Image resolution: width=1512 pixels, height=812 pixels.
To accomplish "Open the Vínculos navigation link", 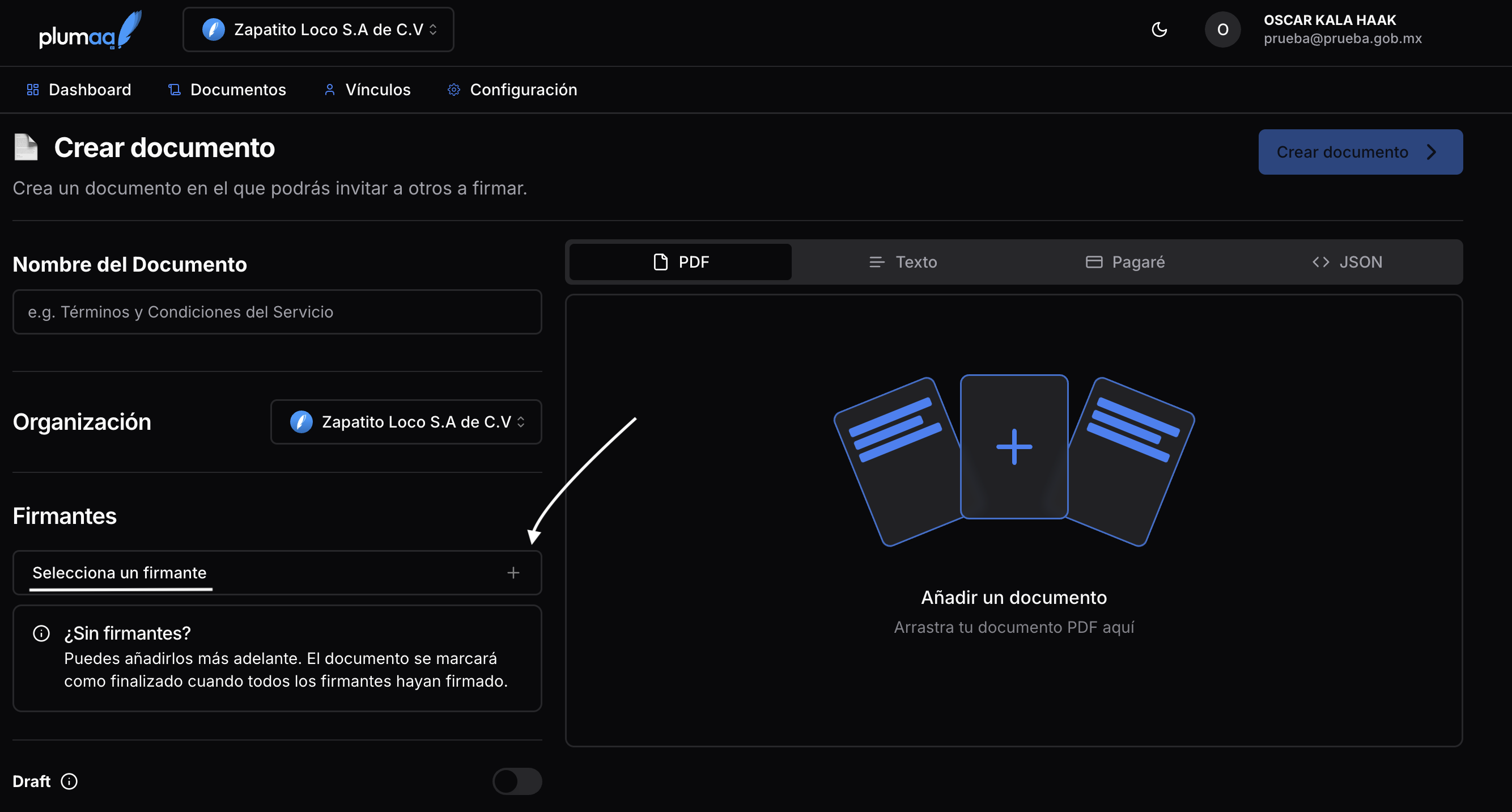I will click(x=367, y=90).
